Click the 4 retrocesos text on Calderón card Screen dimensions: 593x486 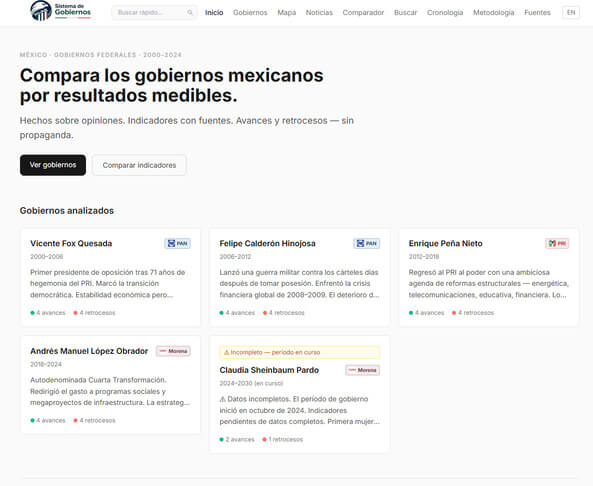[x=287, y=313]
